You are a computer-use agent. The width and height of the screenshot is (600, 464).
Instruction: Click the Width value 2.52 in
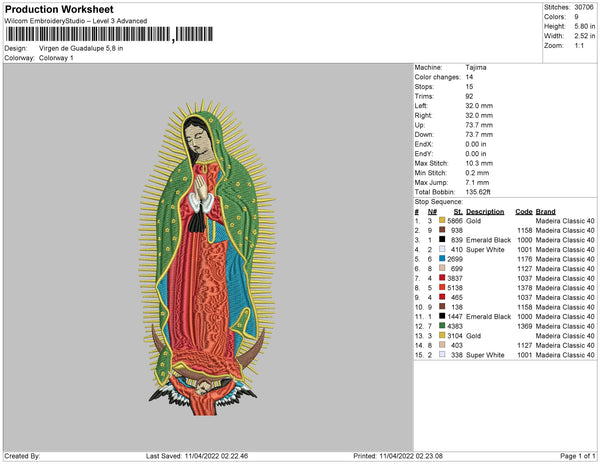click(585, 36)
